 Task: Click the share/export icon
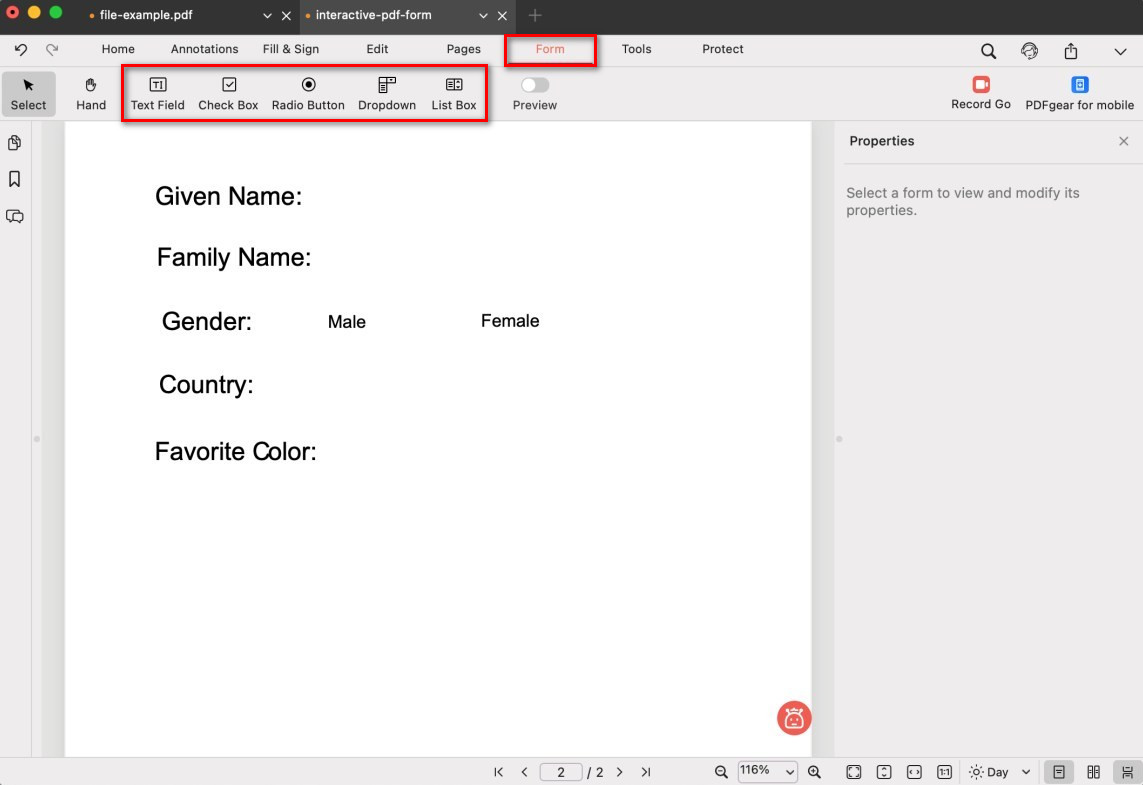[x=1071, y=51]
